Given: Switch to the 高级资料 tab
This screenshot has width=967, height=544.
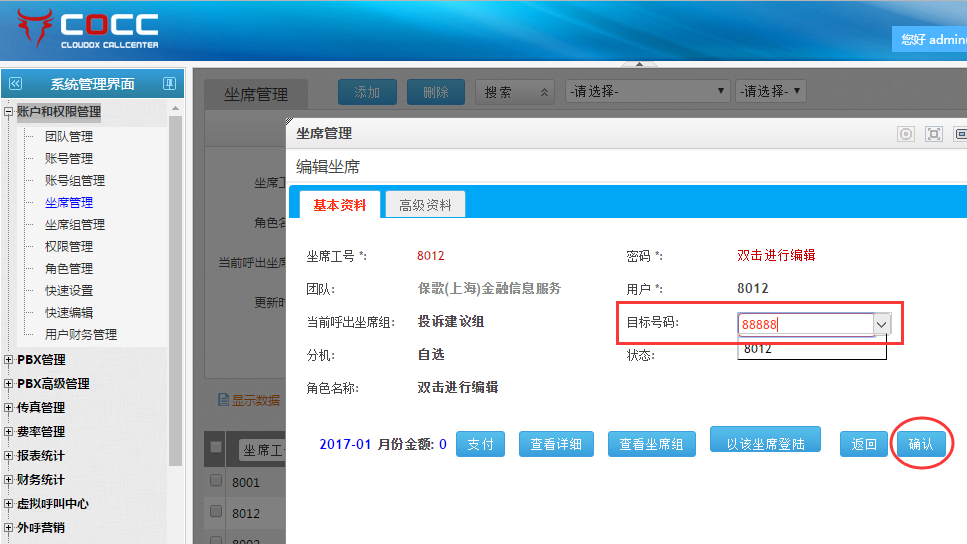Looking at the screenshot, I should 425,205.
